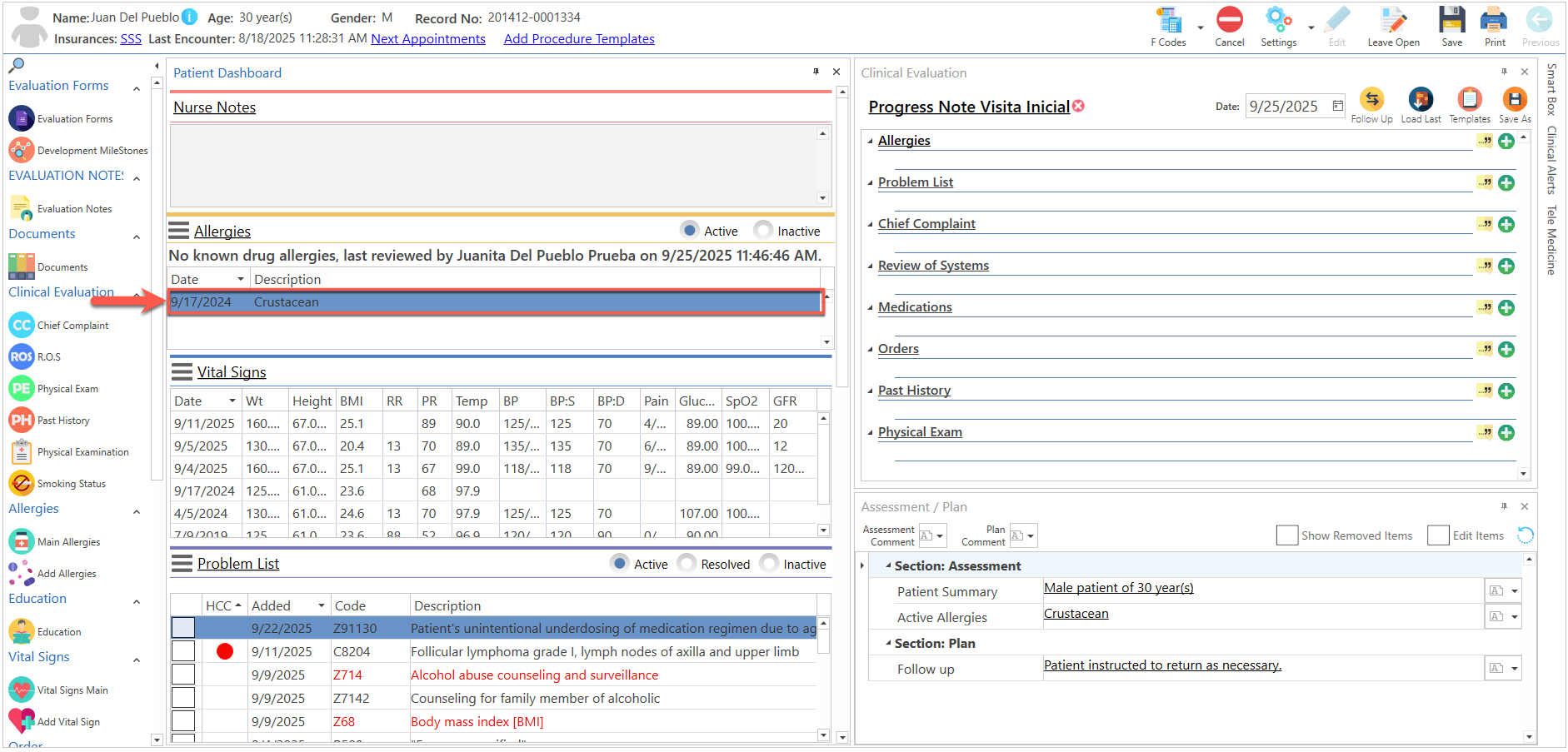
Task: Open the Patient Summary row dropdown
Action: click(1514, 591)
